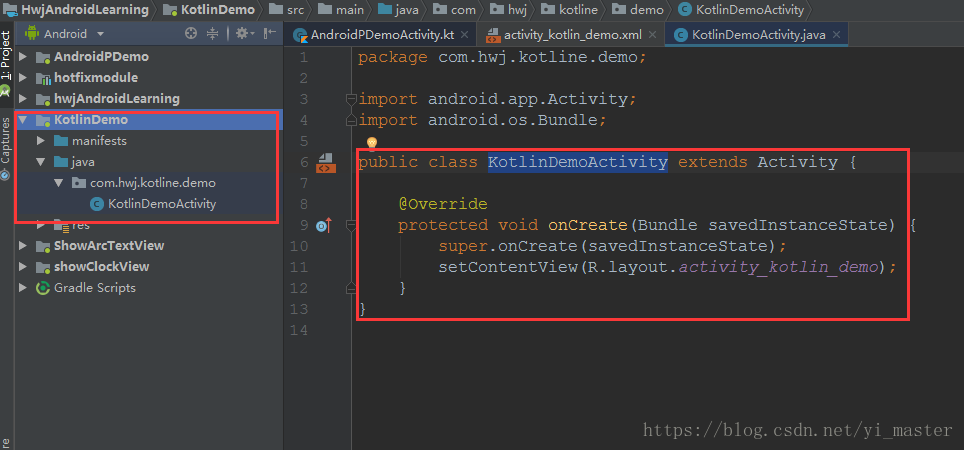Click the ShowArcTextView module folder icon

coord(44,246)
